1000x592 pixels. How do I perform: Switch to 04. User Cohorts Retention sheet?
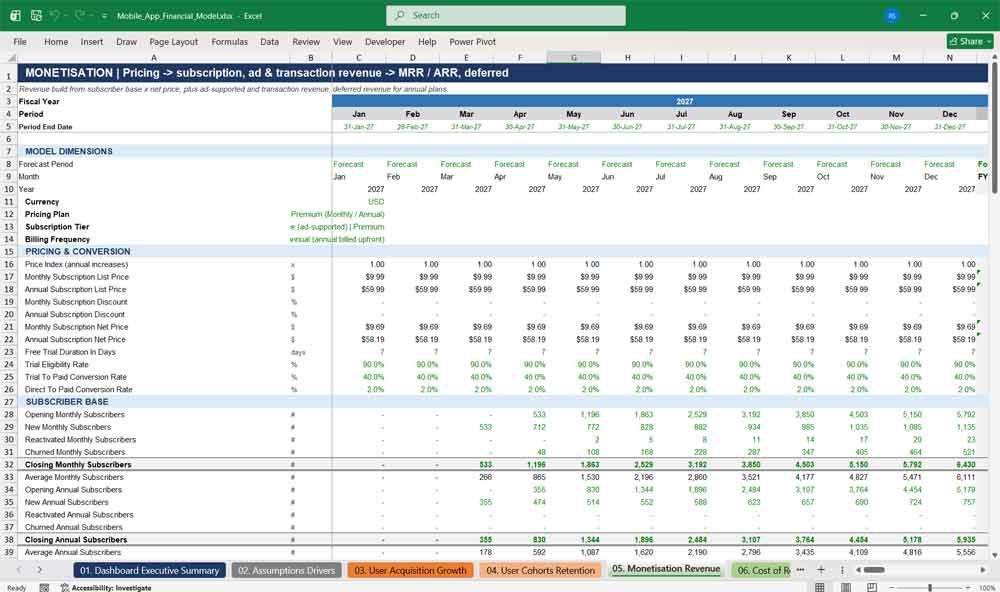[x=540, y=570]
